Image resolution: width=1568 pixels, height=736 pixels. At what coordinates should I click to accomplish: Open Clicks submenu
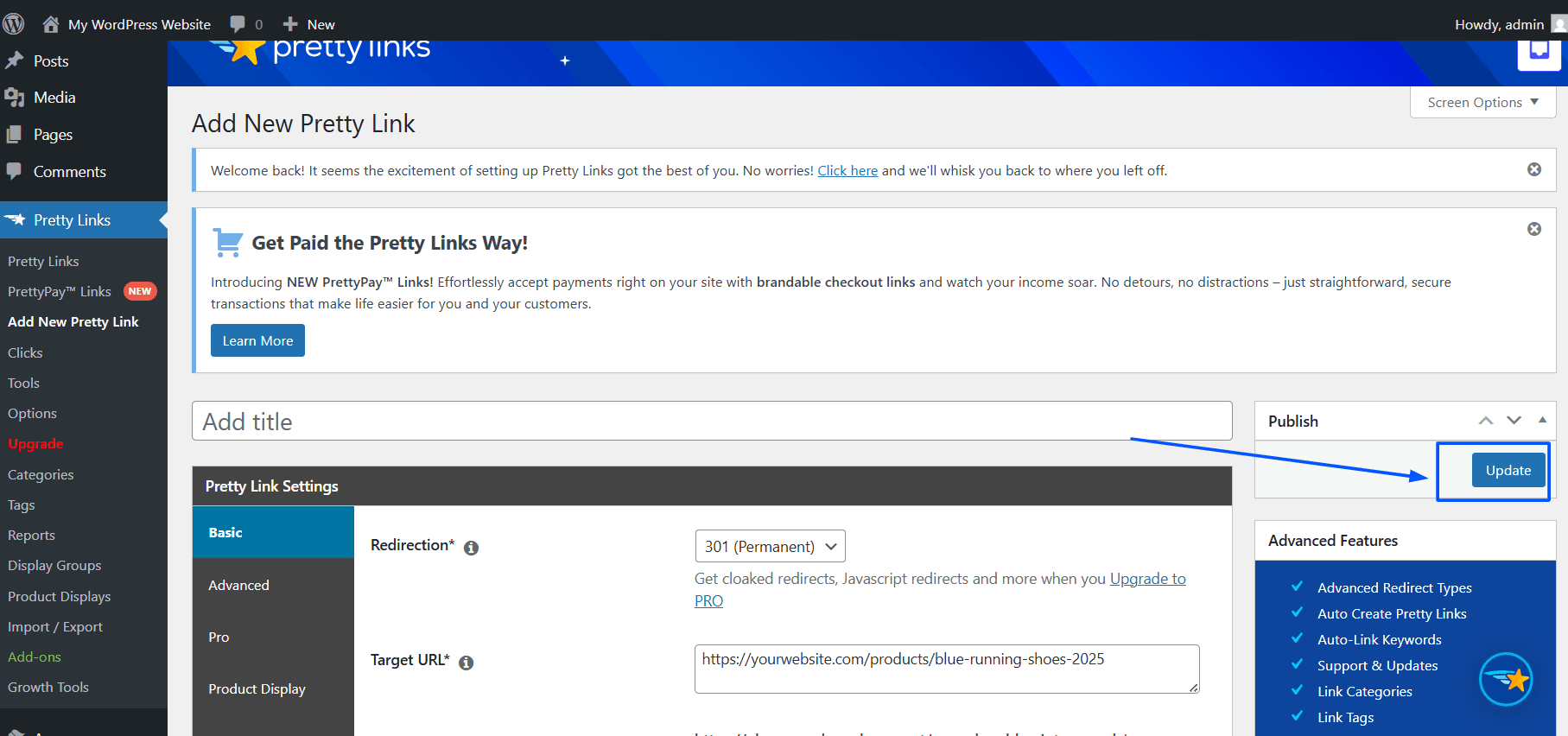25,352
